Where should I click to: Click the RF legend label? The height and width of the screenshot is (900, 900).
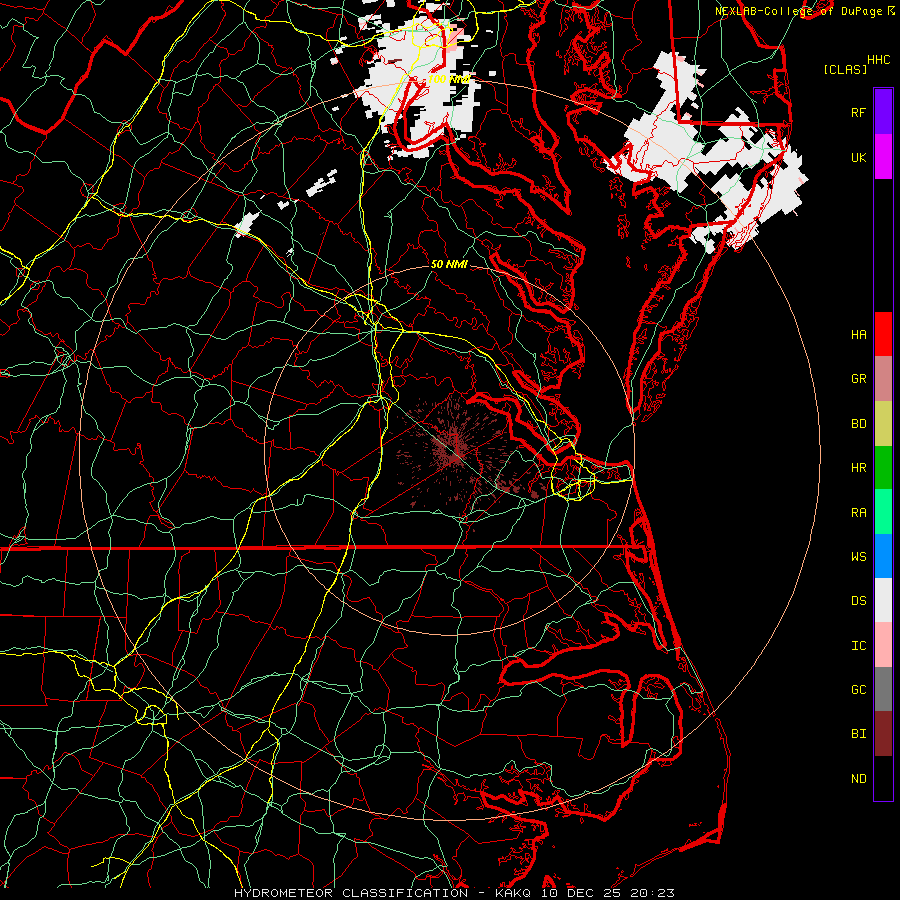tap(858, 112)
